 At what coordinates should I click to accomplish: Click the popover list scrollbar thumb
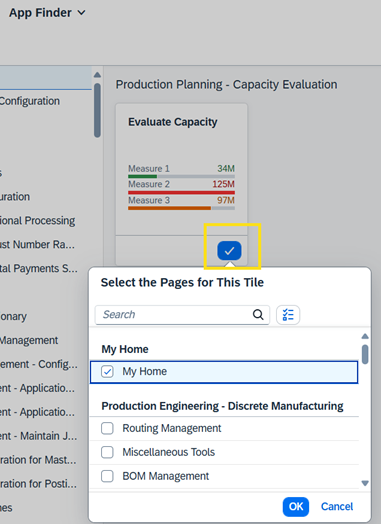pos(365,354)
